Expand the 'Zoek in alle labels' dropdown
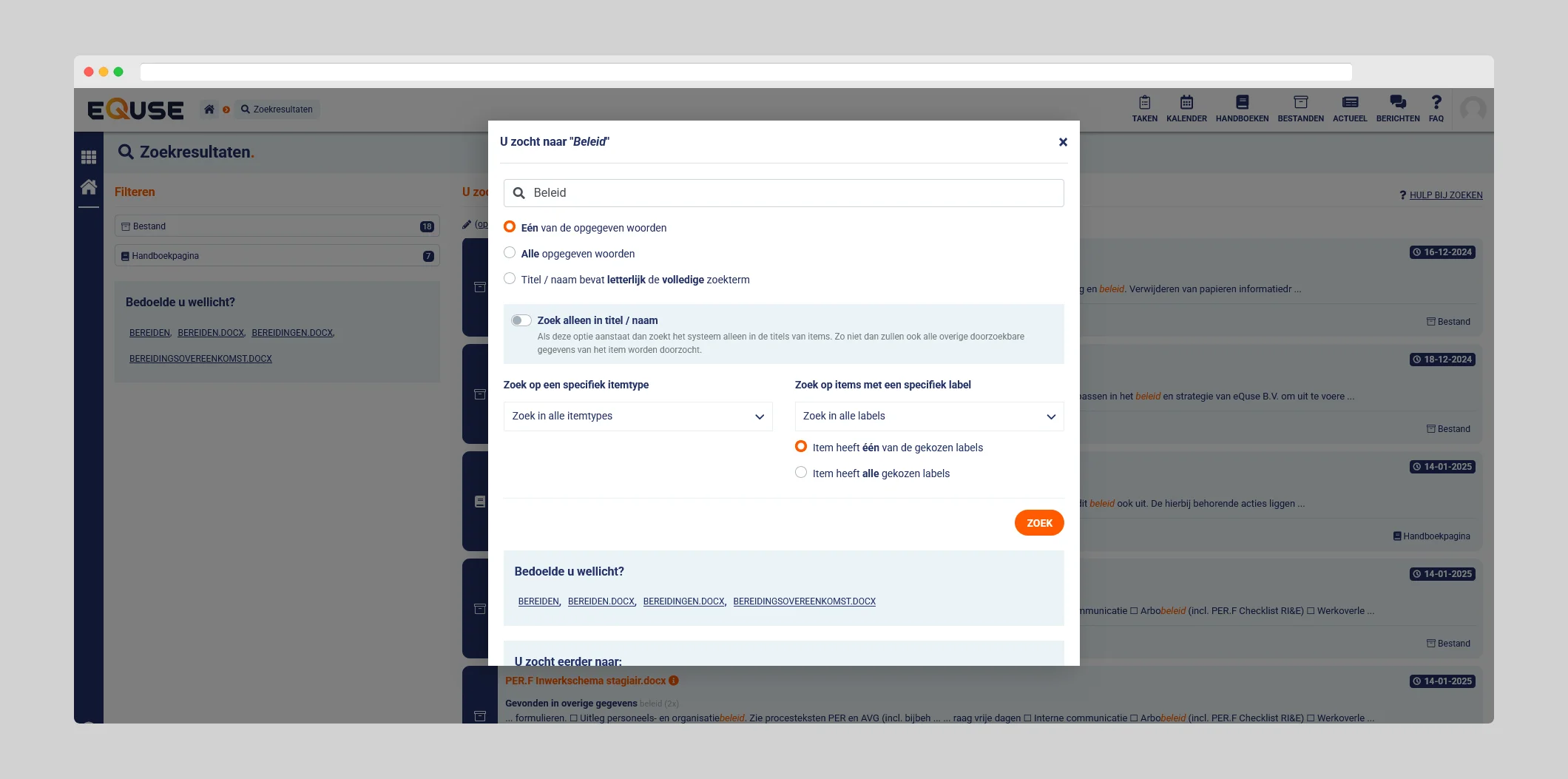 coord(929,417)
